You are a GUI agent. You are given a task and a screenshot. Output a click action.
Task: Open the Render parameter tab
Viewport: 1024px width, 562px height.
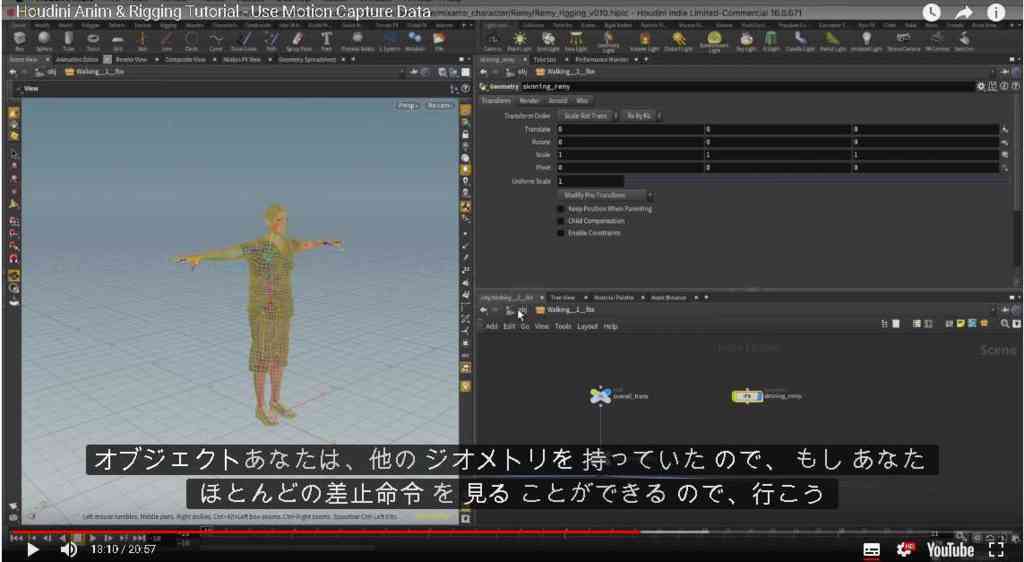click(528, 101)
